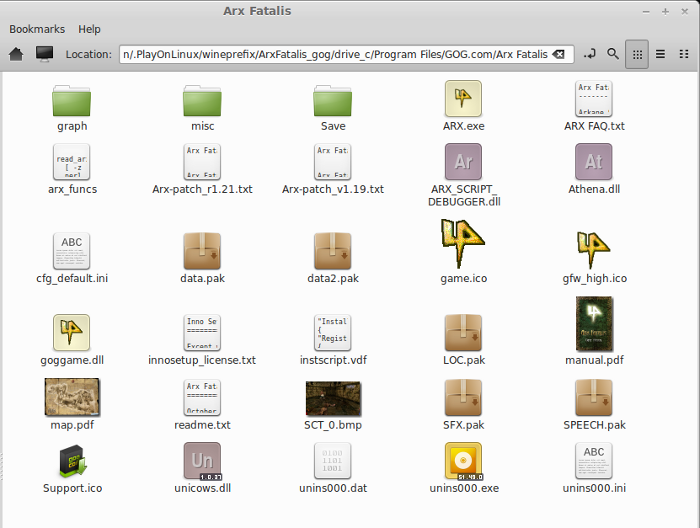
Task: Toggle location entry mode arrow icon
Action: pos(590,54)
